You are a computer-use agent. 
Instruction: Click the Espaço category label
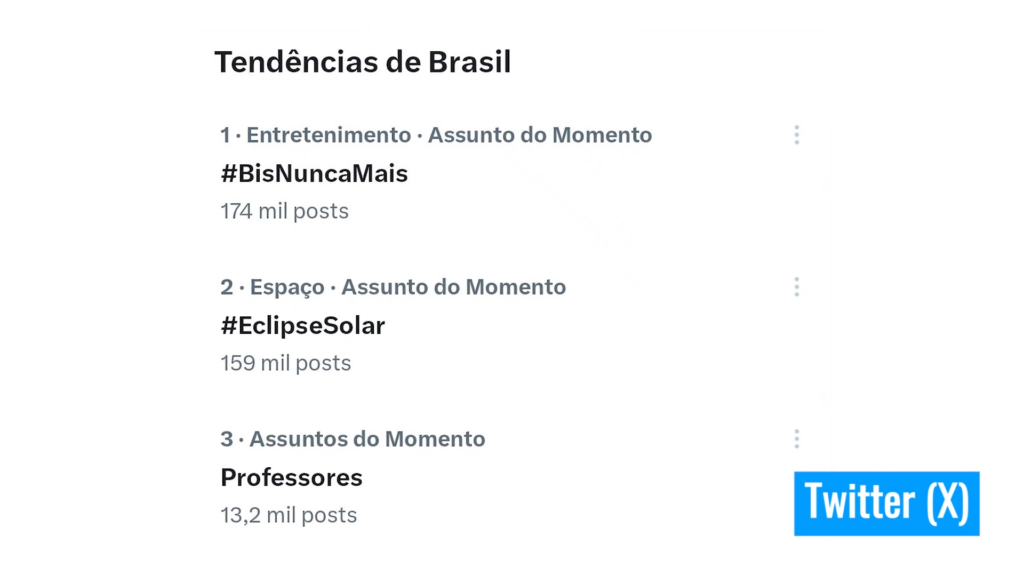click(x=288, y=287)
